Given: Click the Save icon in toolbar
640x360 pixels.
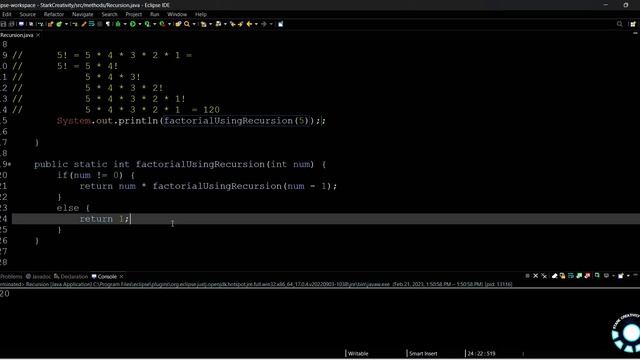Looking at the screenshot, I should click(x=3, y=24).
